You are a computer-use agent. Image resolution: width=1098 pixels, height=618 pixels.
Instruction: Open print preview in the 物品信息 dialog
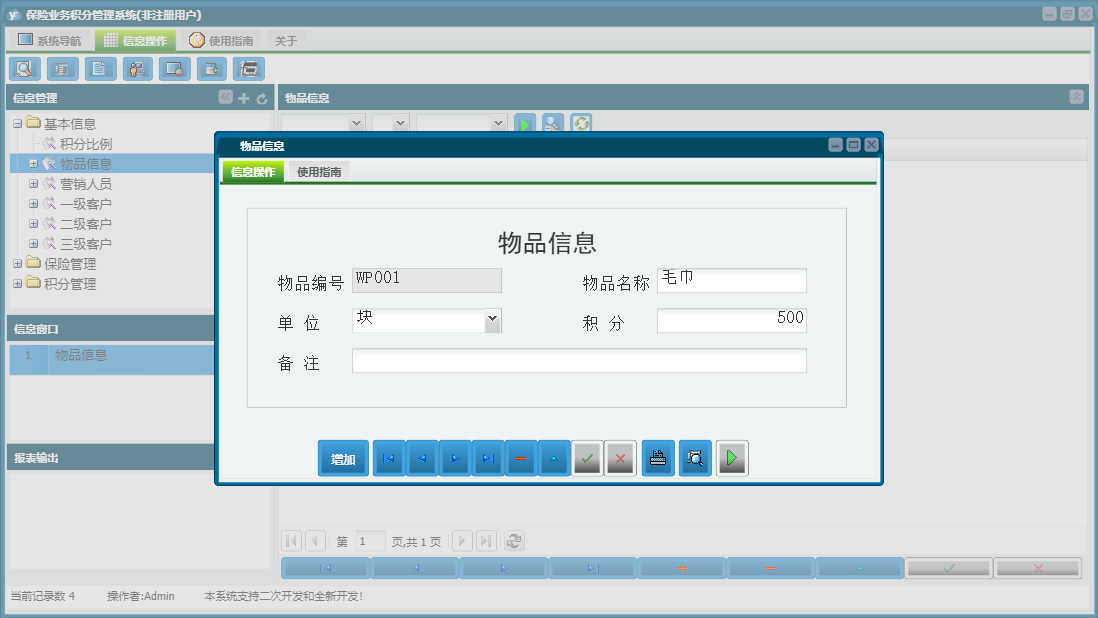pyautogui.click(x=694, y=458)
